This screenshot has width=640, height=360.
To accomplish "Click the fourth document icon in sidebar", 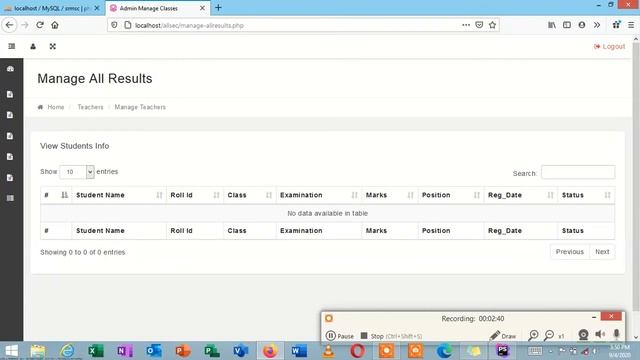I will 10,157.
